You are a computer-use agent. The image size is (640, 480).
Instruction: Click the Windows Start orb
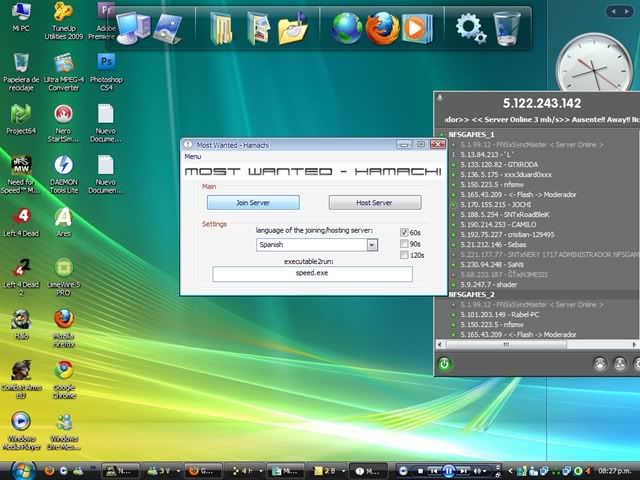(23, 470)
